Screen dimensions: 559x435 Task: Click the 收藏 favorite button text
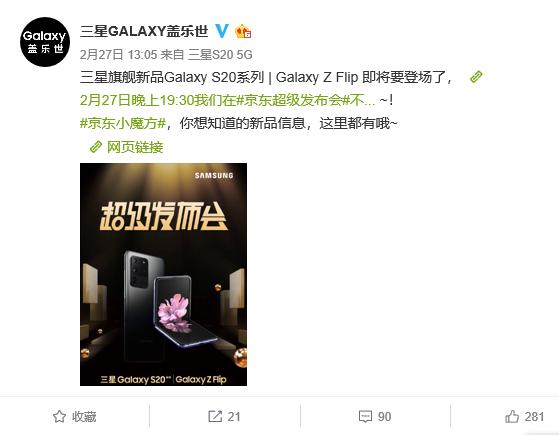pos(84,416)
